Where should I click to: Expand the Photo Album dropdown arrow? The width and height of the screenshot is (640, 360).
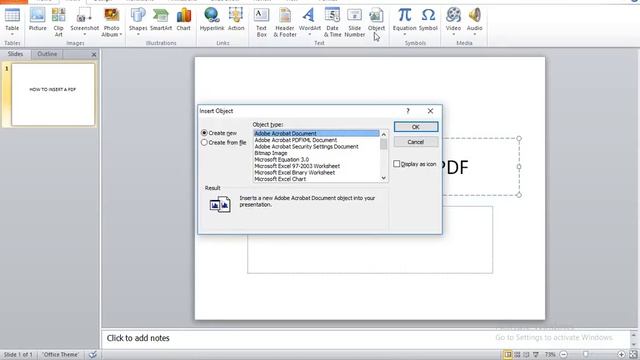pyautogui.click(x=121, y=35)
